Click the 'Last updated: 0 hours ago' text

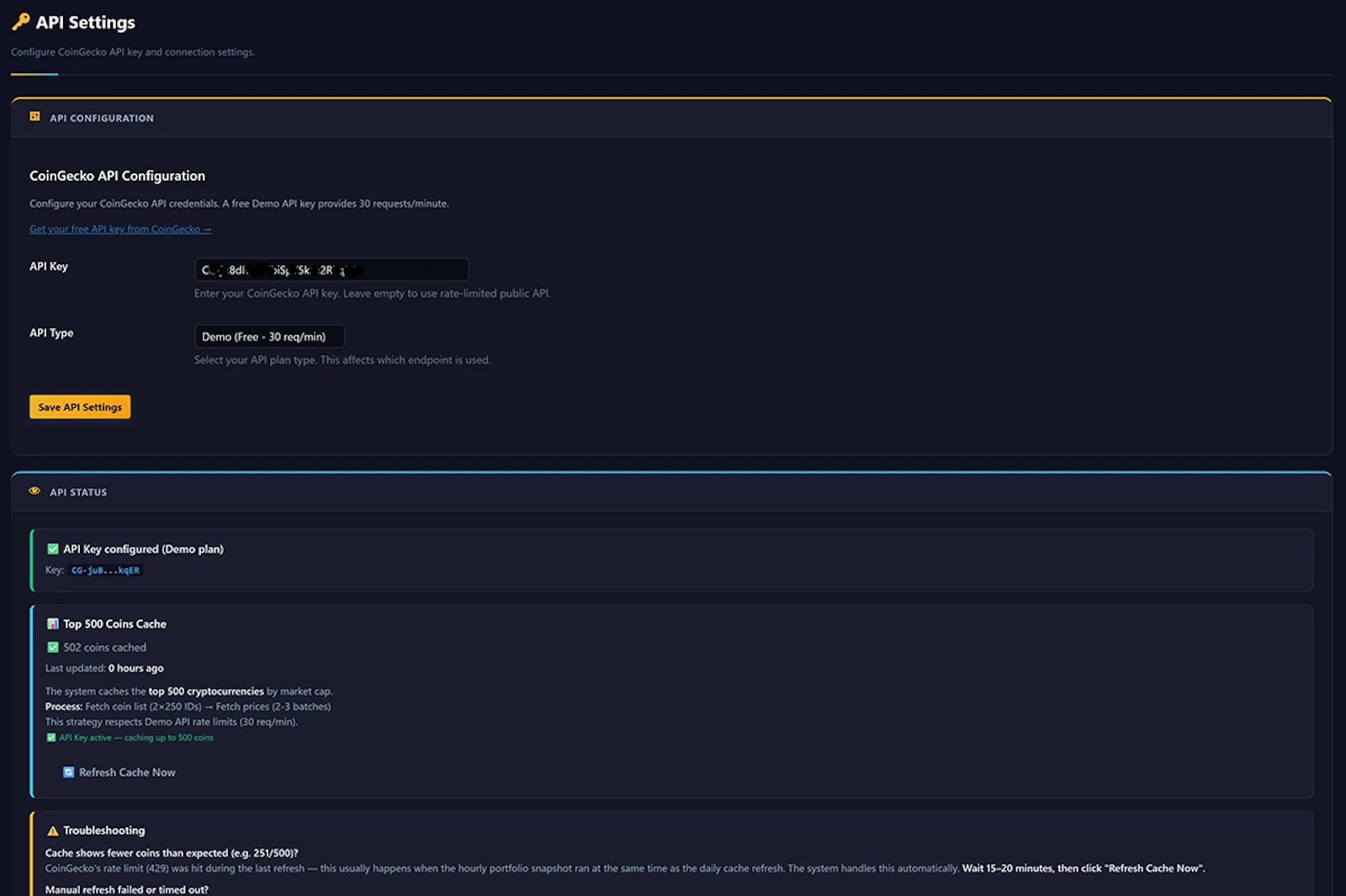coord(104,669)
